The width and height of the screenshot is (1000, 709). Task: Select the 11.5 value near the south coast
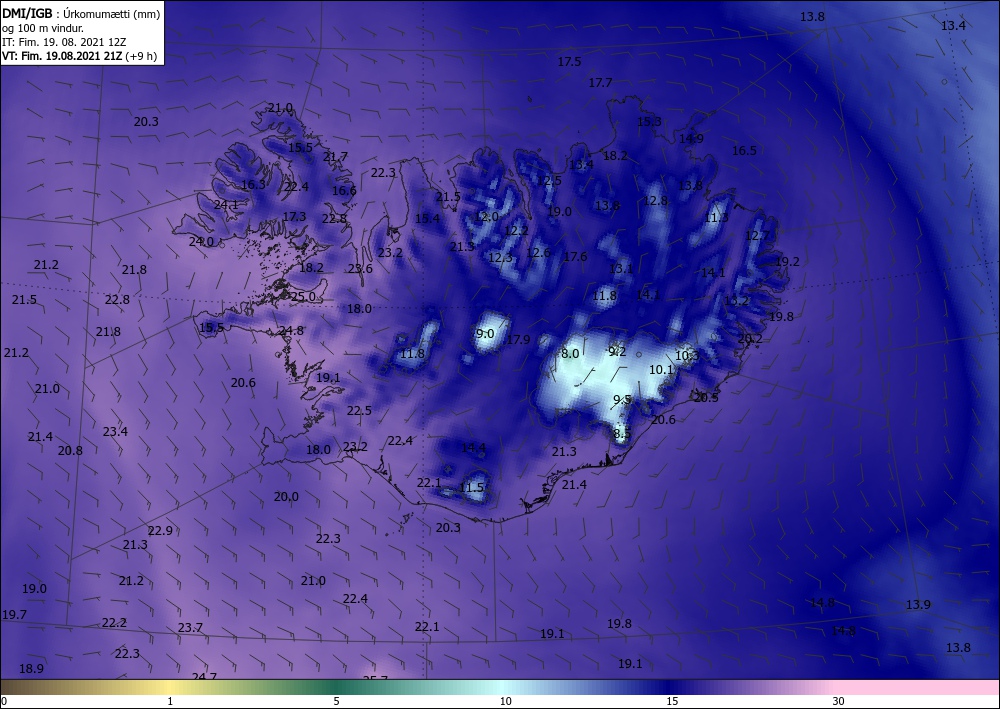click(x=471, y=488)
